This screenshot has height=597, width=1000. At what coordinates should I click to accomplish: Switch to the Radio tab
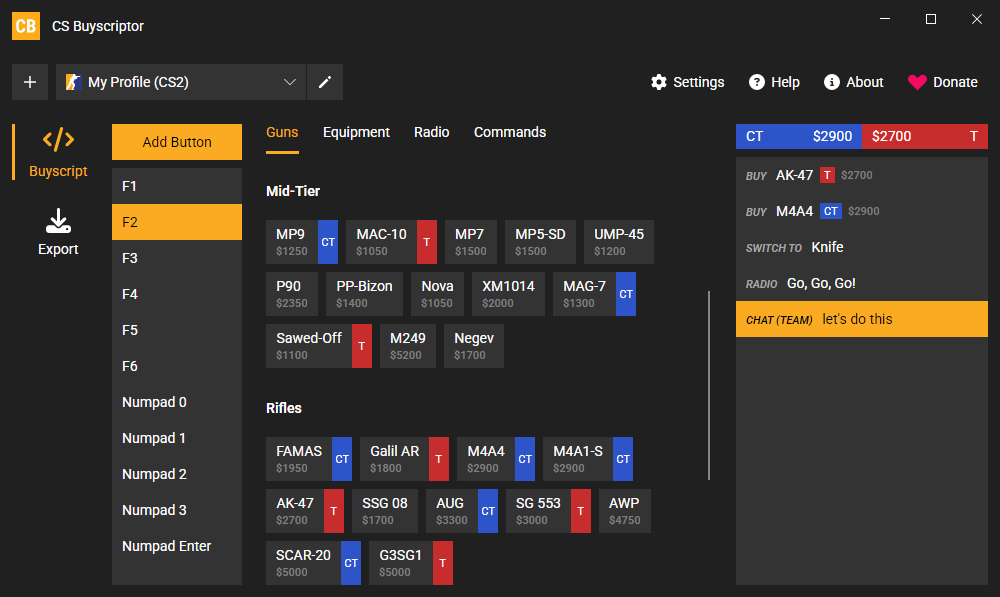[432, 133]
